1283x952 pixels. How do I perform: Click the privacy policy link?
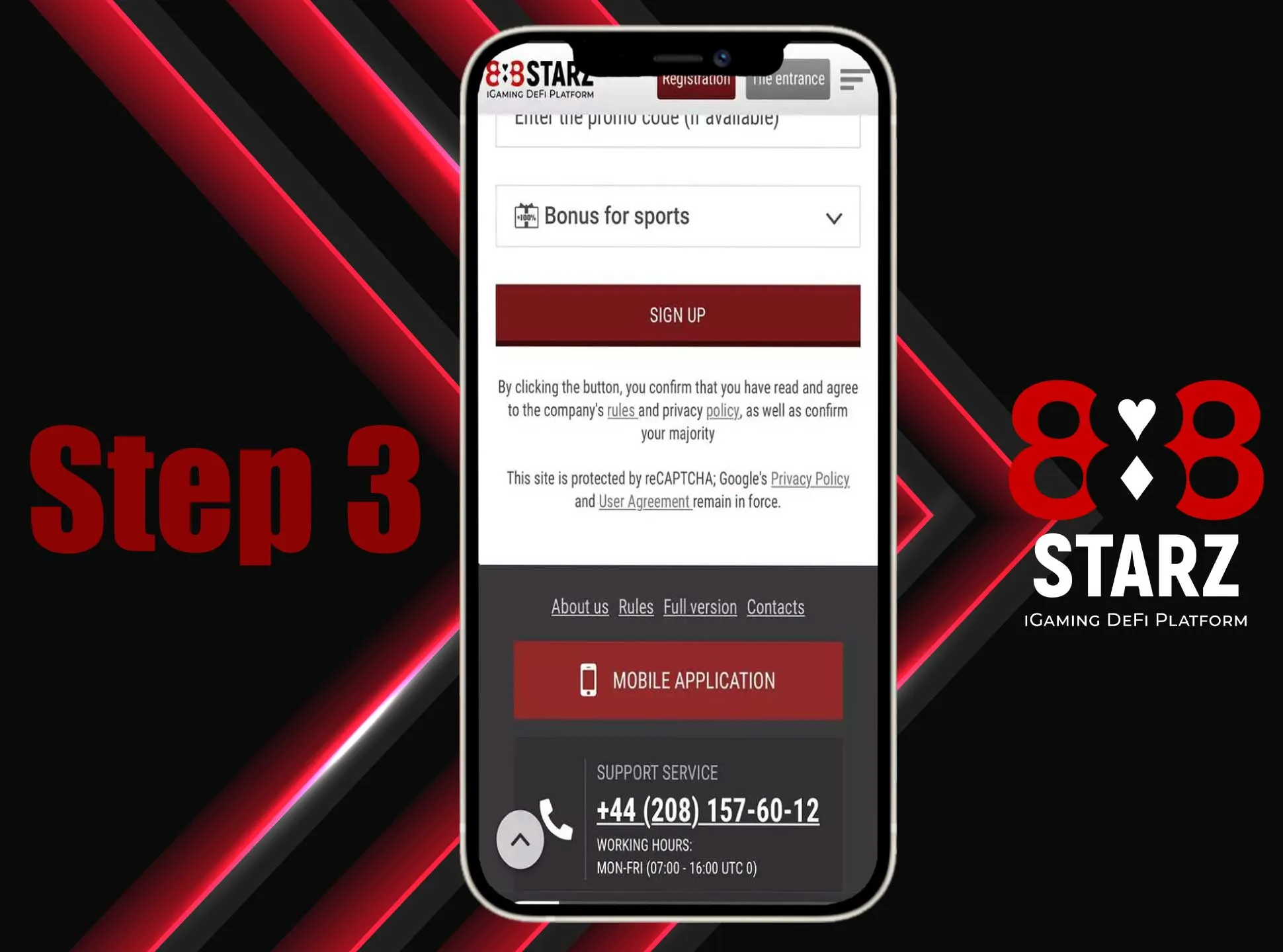click(809, 479)
